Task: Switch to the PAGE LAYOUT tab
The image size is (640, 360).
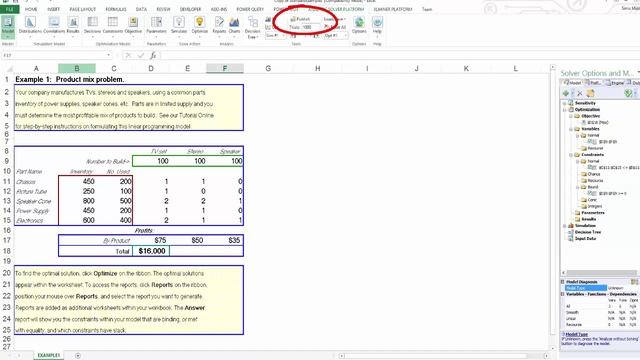Action: pyautogui.click(x=82, y=9)
